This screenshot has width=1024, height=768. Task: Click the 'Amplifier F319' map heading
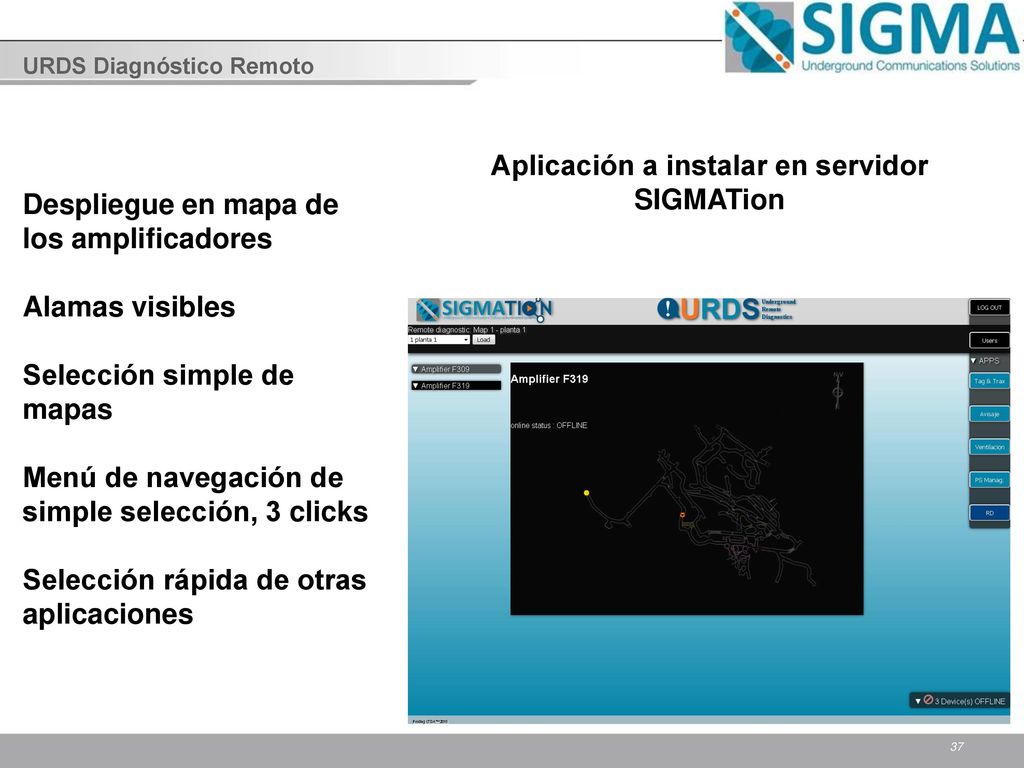coord(549,379)
